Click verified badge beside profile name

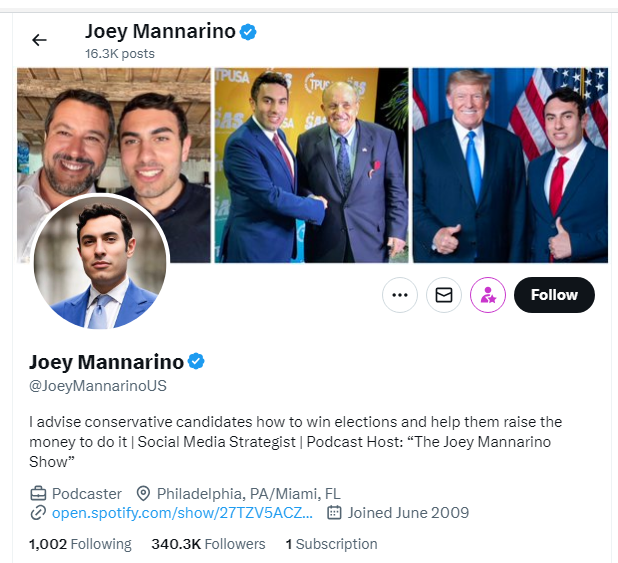click(198, 361)
